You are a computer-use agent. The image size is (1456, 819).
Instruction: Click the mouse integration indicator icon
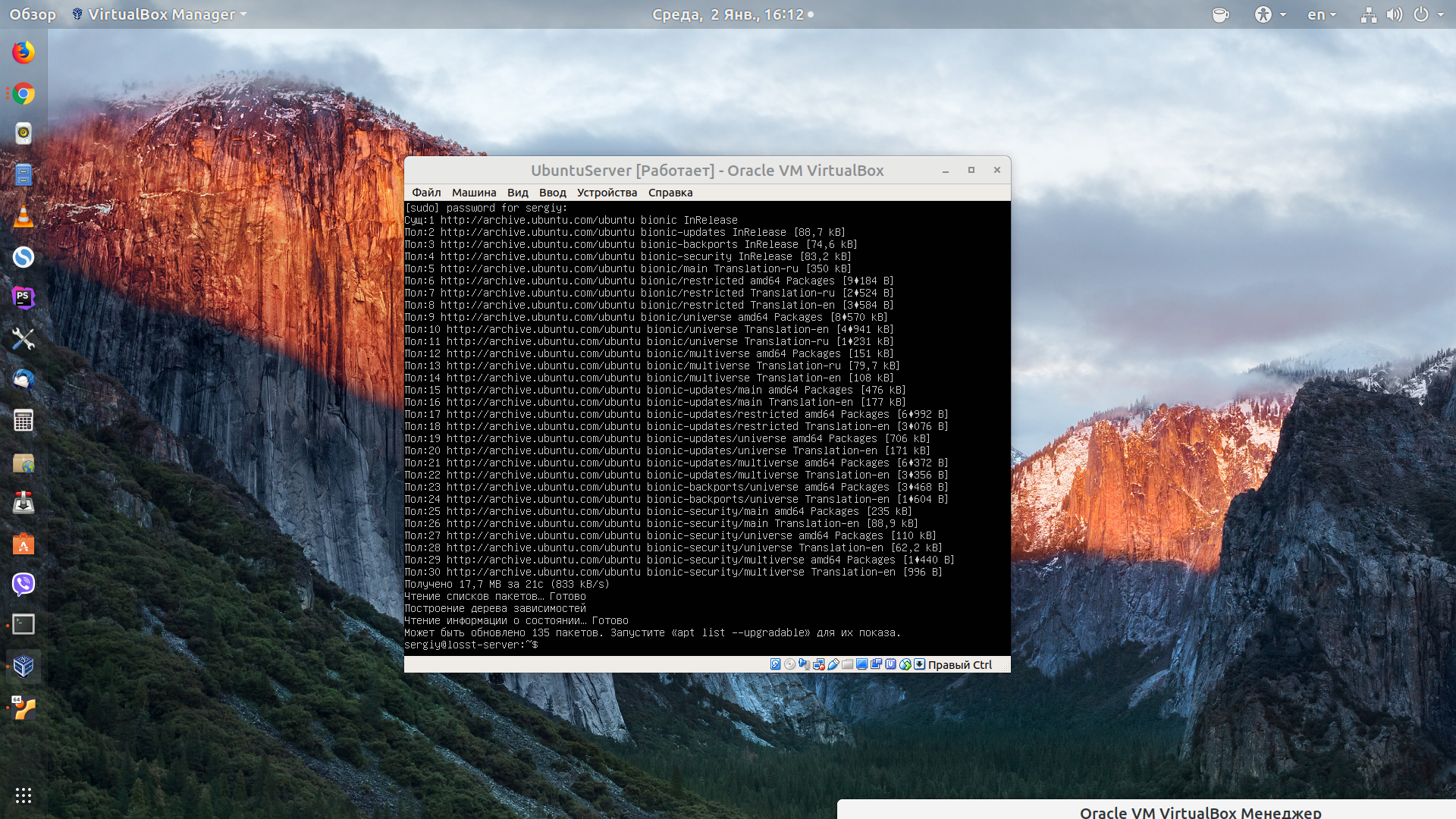coord(905,664)
